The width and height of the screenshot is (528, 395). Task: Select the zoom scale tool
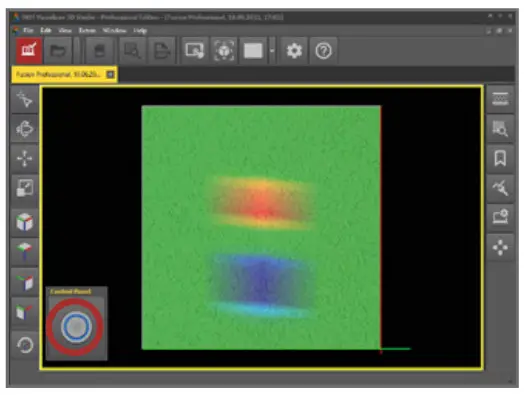pos(25,188)
